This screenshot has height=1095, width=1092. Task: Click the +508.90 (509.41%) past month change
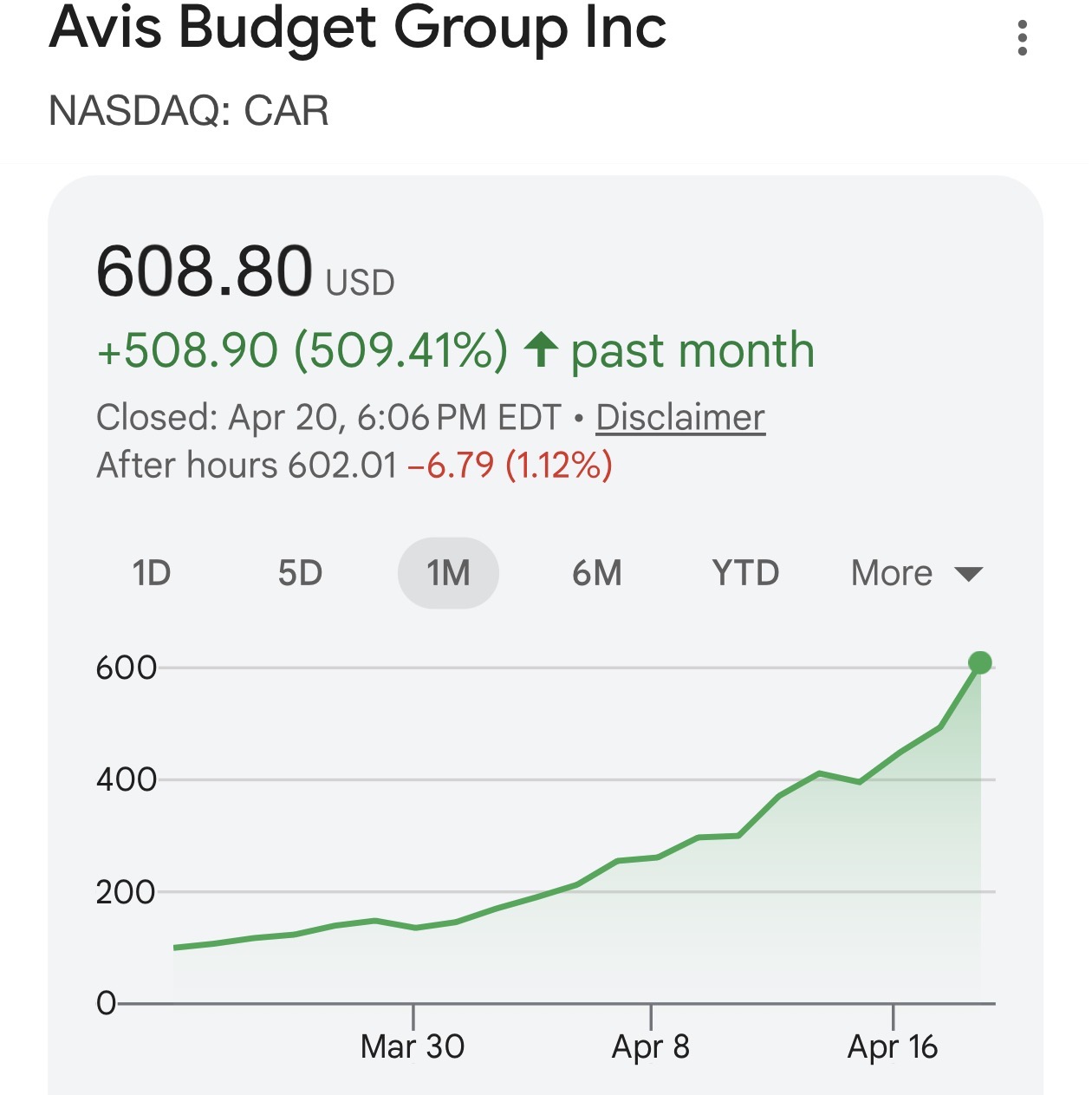tap(302, 350)
